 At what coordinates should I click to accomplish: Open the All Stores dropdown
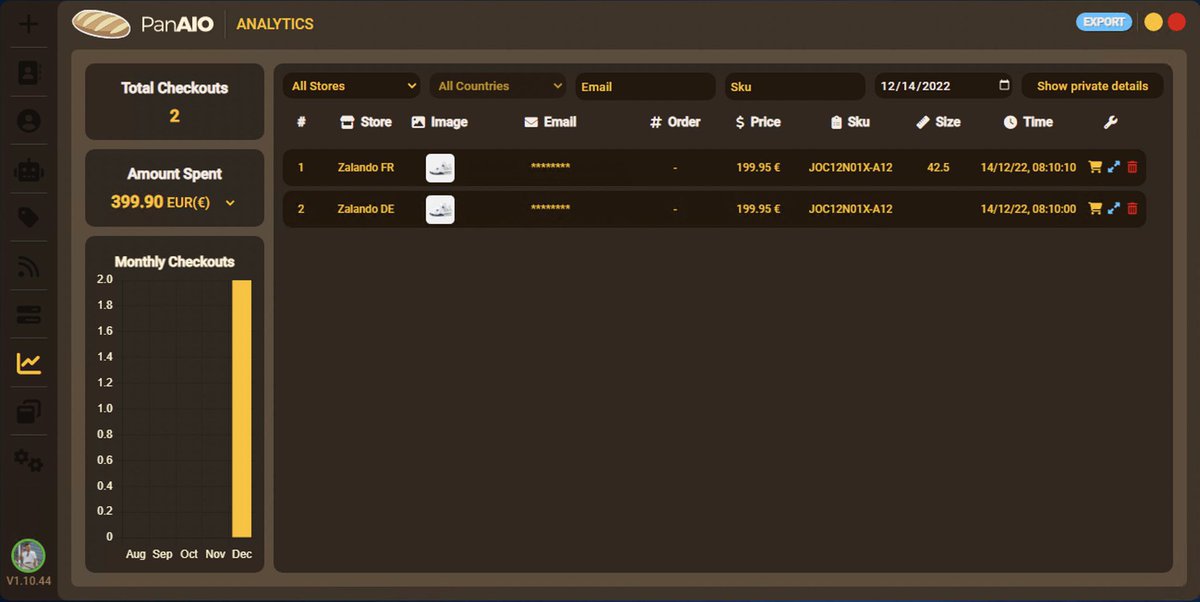351,86
